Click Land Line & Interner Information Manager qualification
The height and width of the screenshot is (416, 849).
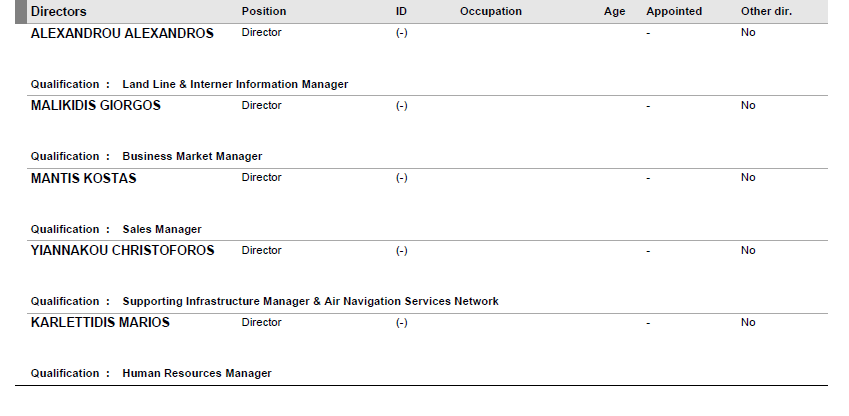click(x=235, y=84)
